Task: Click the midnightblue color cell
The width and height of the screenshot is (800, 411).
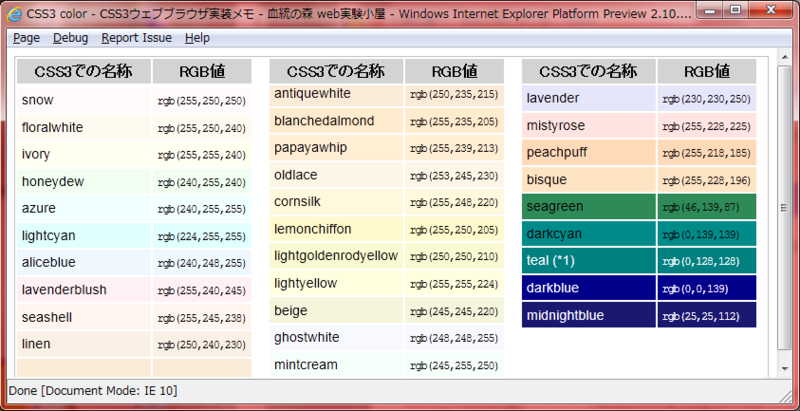Action: [589, 315]
